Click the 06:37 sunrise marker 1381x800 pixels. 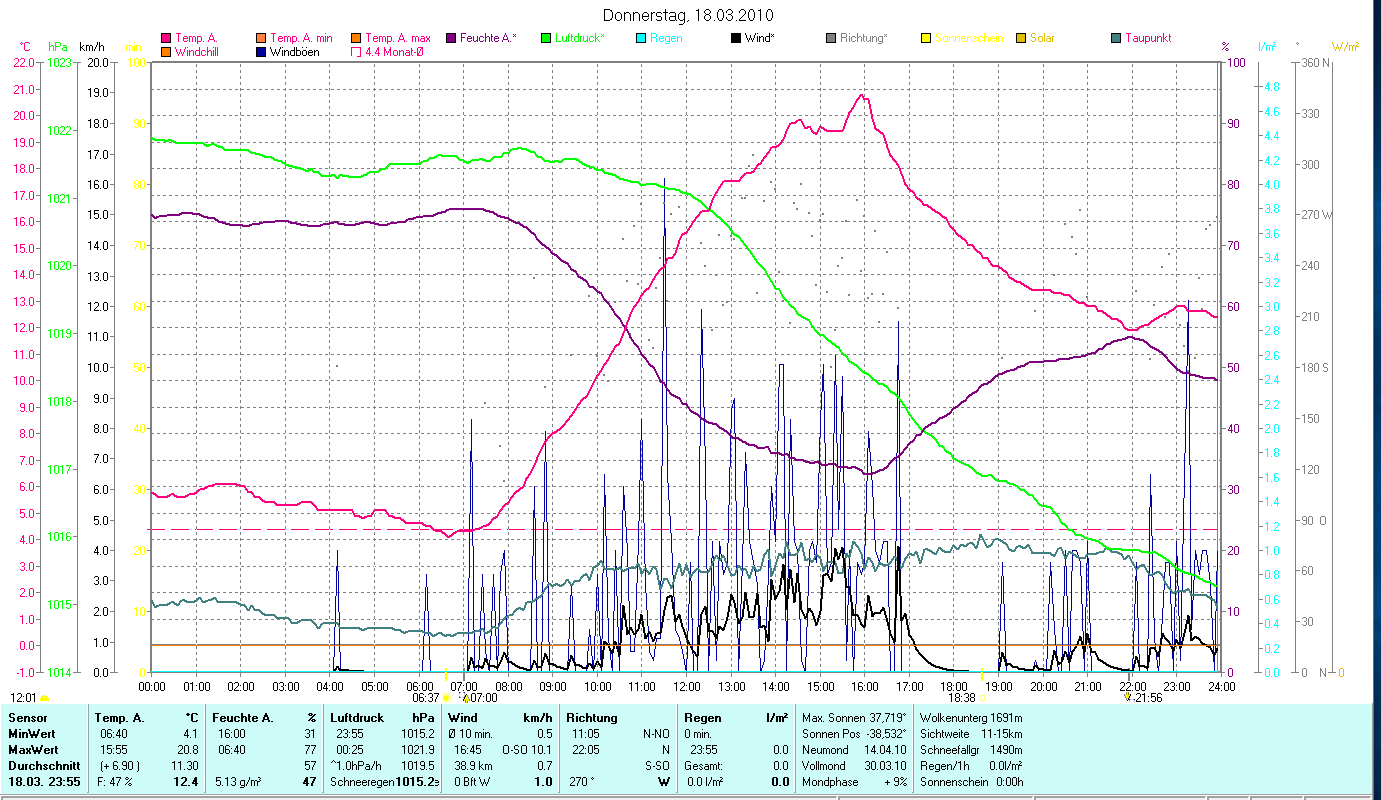tap(427, 698)
